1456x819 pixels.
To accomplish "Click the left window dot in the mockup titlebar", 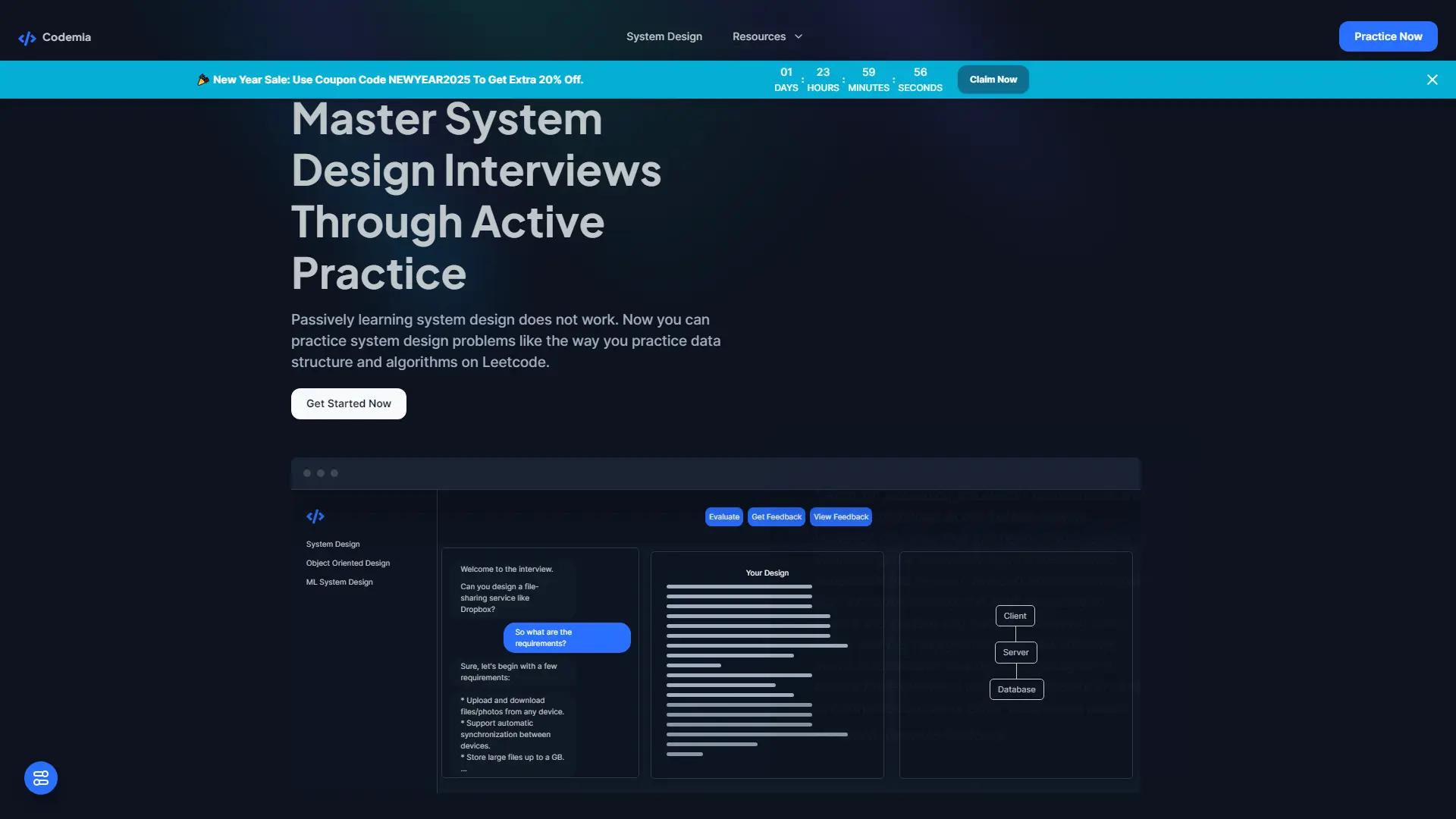I will coord(307,472).
